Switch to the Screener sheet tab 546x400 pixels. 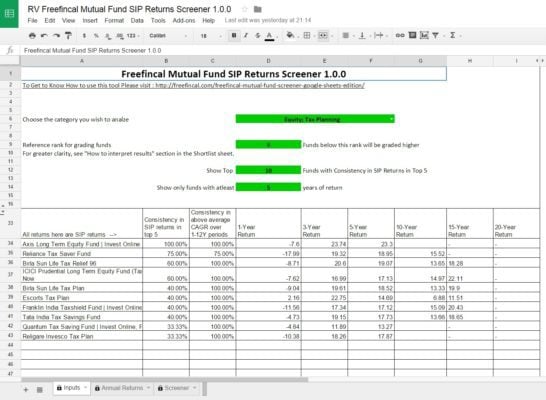[x=177, y=388]
